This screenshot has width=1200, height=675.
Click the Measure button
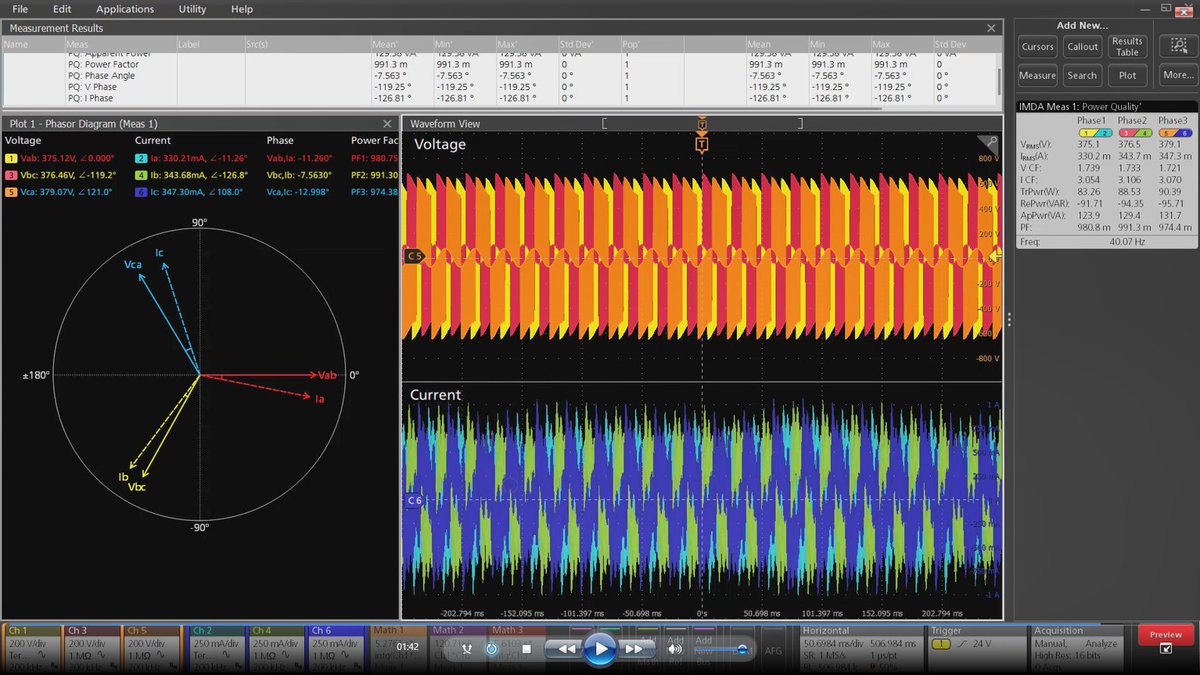(1037, 75)
